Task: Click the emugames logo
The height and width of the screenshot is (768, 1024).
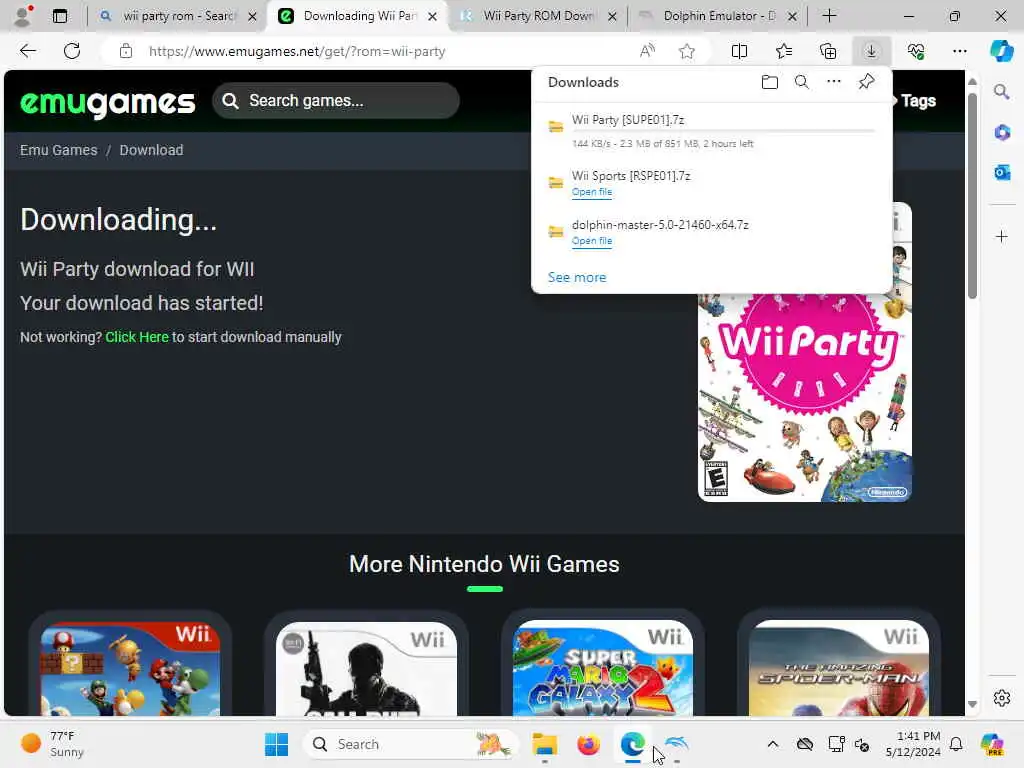Action: point(108,102)
